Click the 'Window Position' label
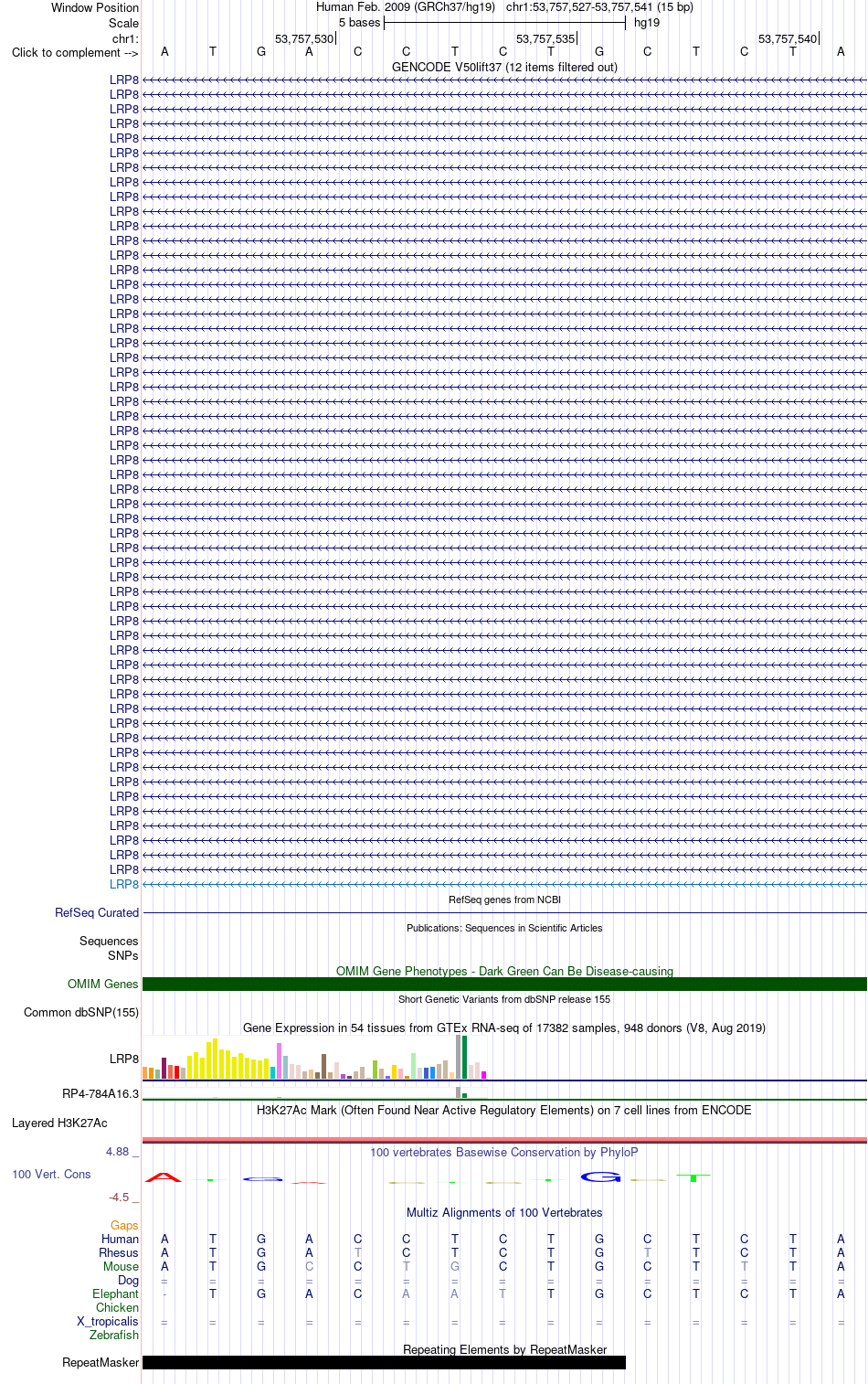This screenshot has height=1384, width=868. [x=95, y=7]
